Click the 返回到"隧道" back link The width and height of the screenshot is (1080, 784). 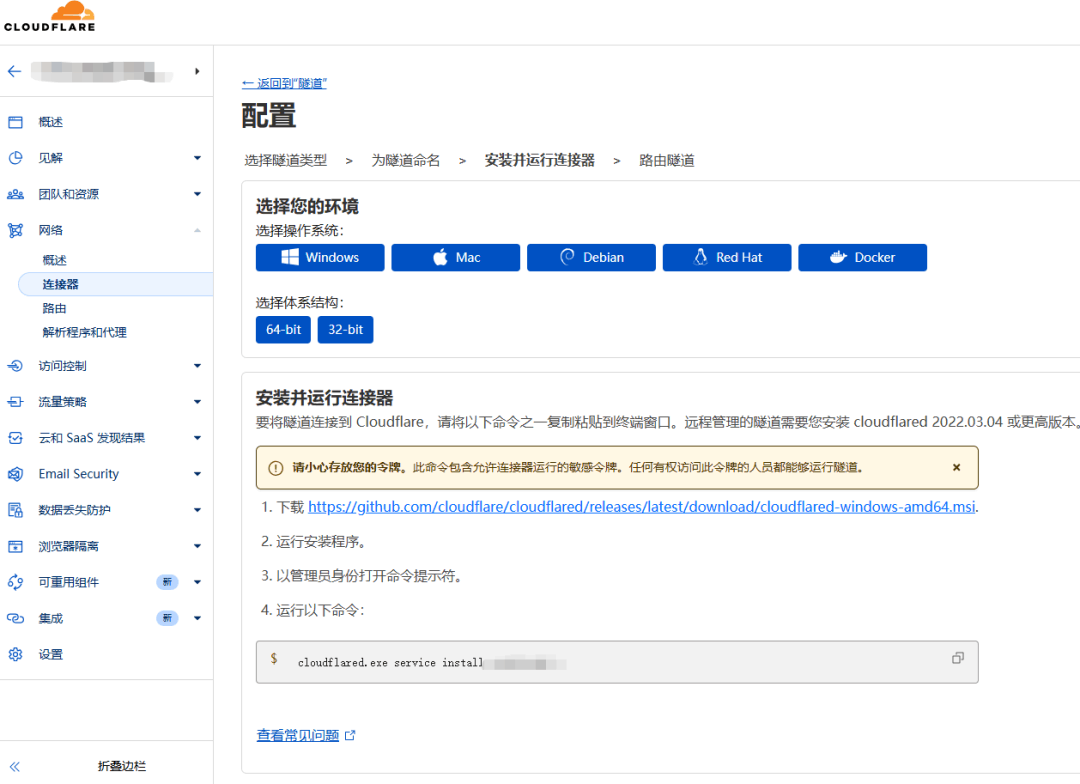(x=284, y=83)
